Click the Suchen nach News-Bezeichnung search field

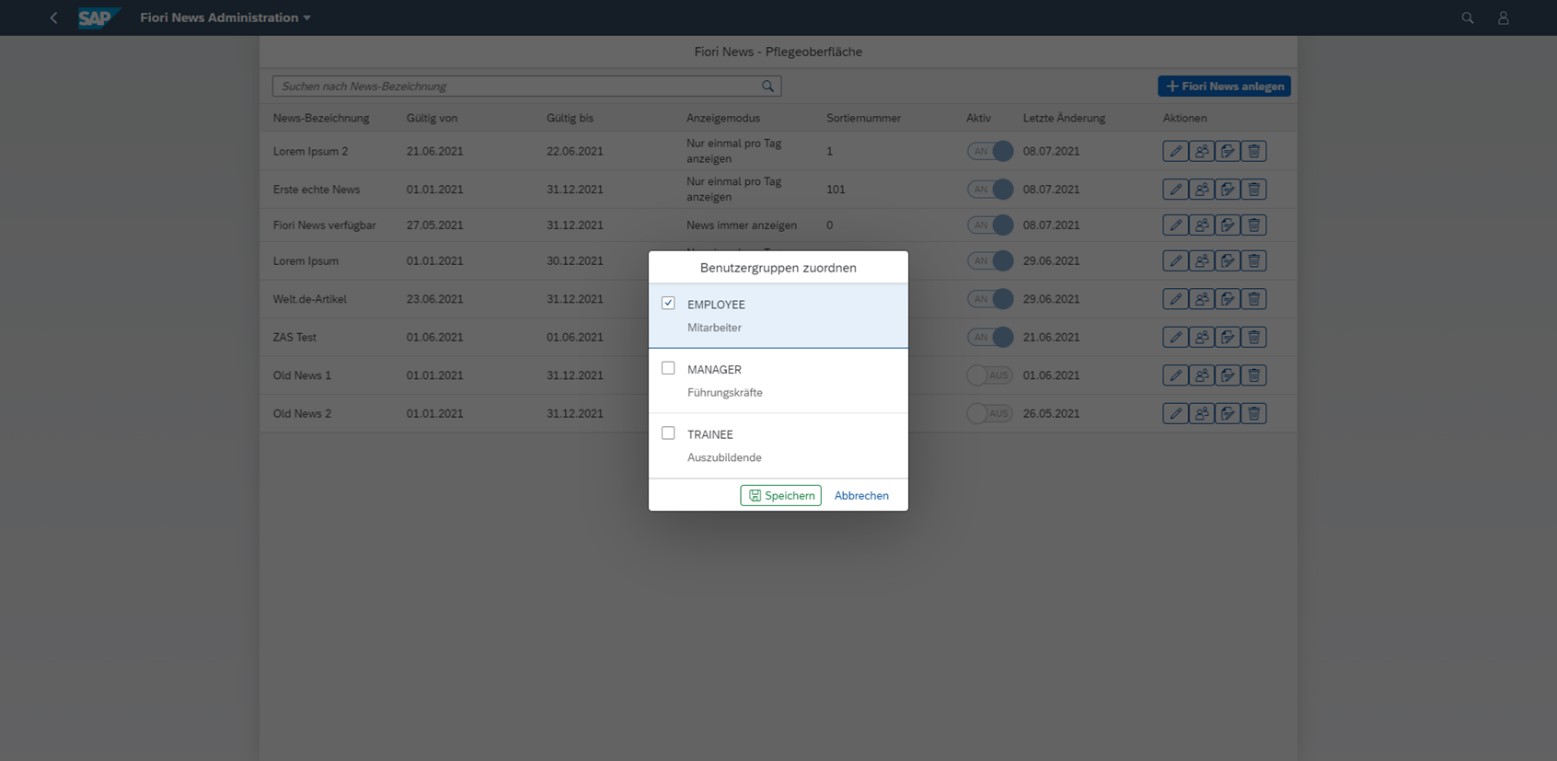[526, 86]
